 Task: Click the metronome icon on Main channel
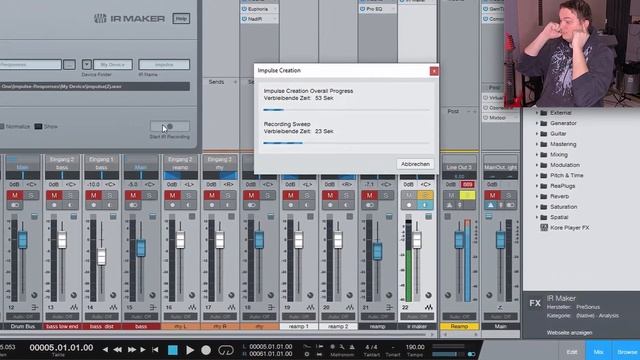click(491, 206)
